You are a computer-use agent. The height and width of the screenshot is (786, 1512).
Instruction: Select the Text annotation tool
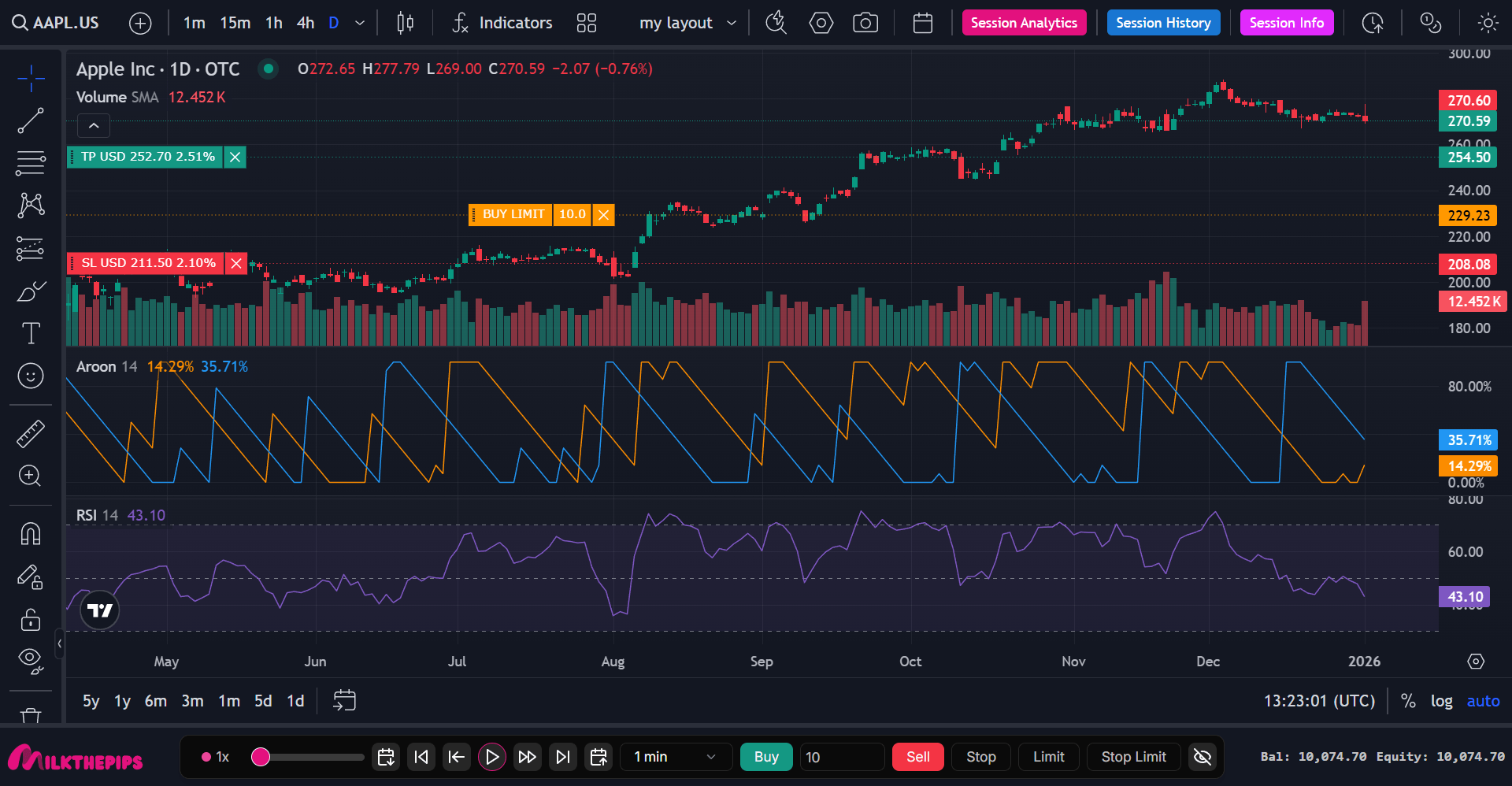(31, 333)
